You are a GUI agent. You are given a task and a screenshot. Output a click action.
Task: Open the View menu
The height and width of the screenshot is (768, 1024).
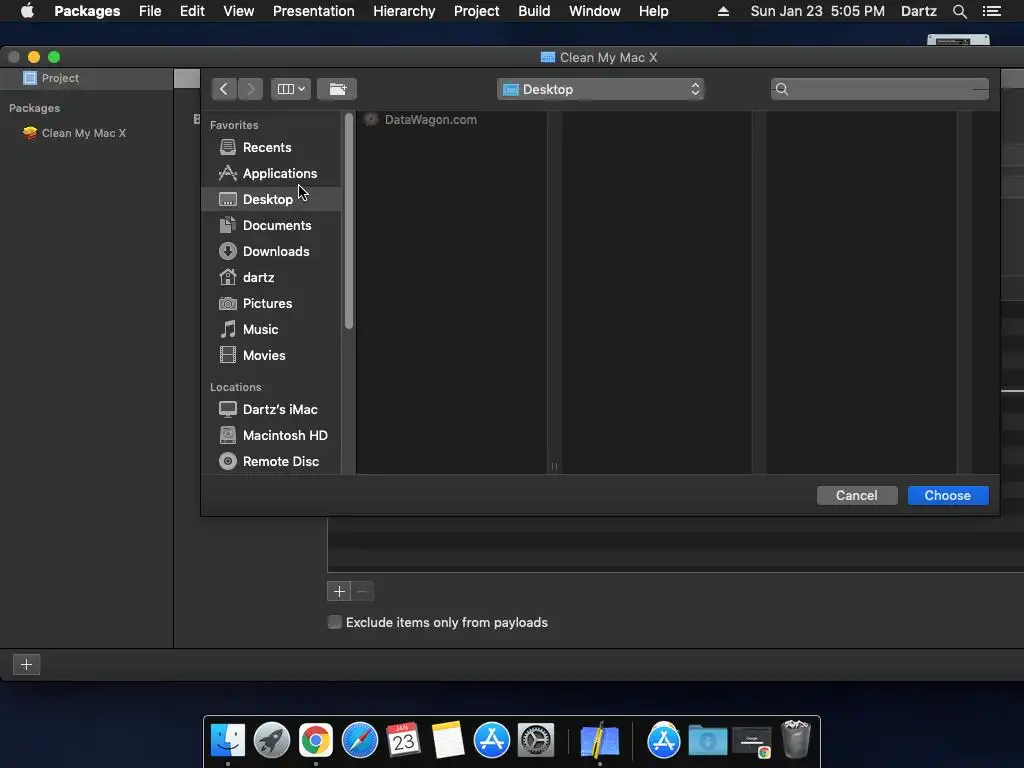(238, 11)
